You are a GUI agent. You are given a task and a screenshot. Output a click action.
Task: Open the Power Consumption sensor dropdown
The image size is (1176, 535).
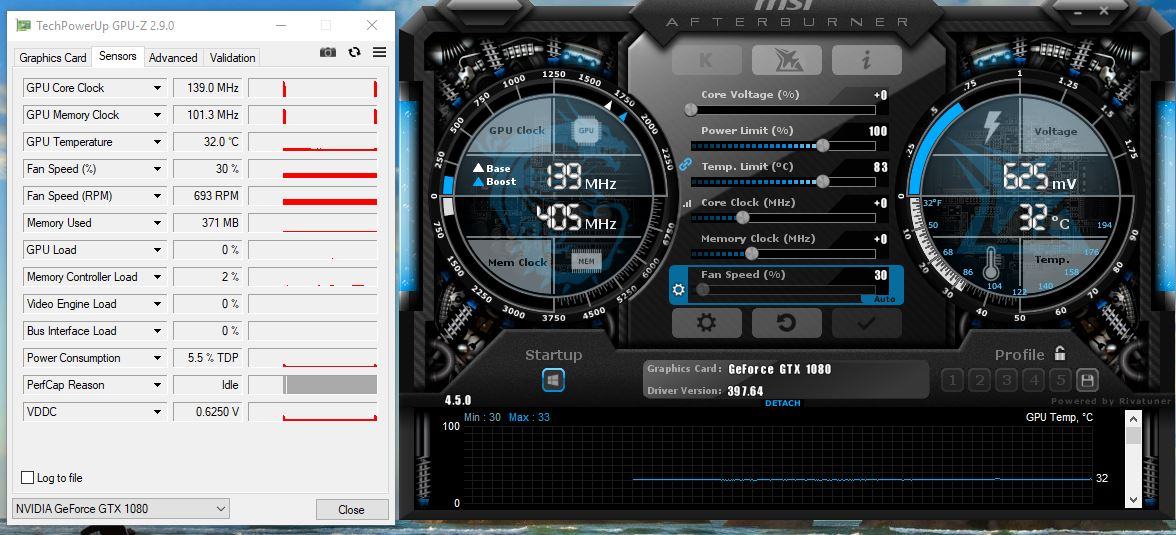click(x=158, y=358)
